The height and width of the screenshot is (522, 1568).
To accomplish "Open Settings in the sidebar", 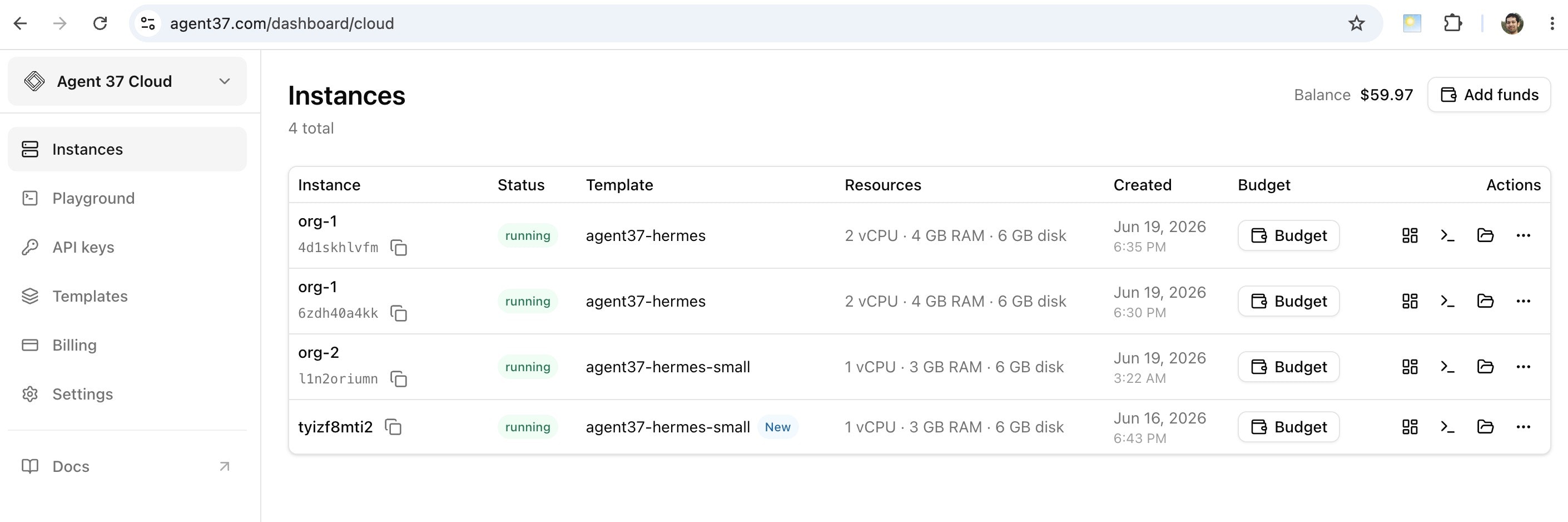I will pyautogui.click(x=127, y=394).
